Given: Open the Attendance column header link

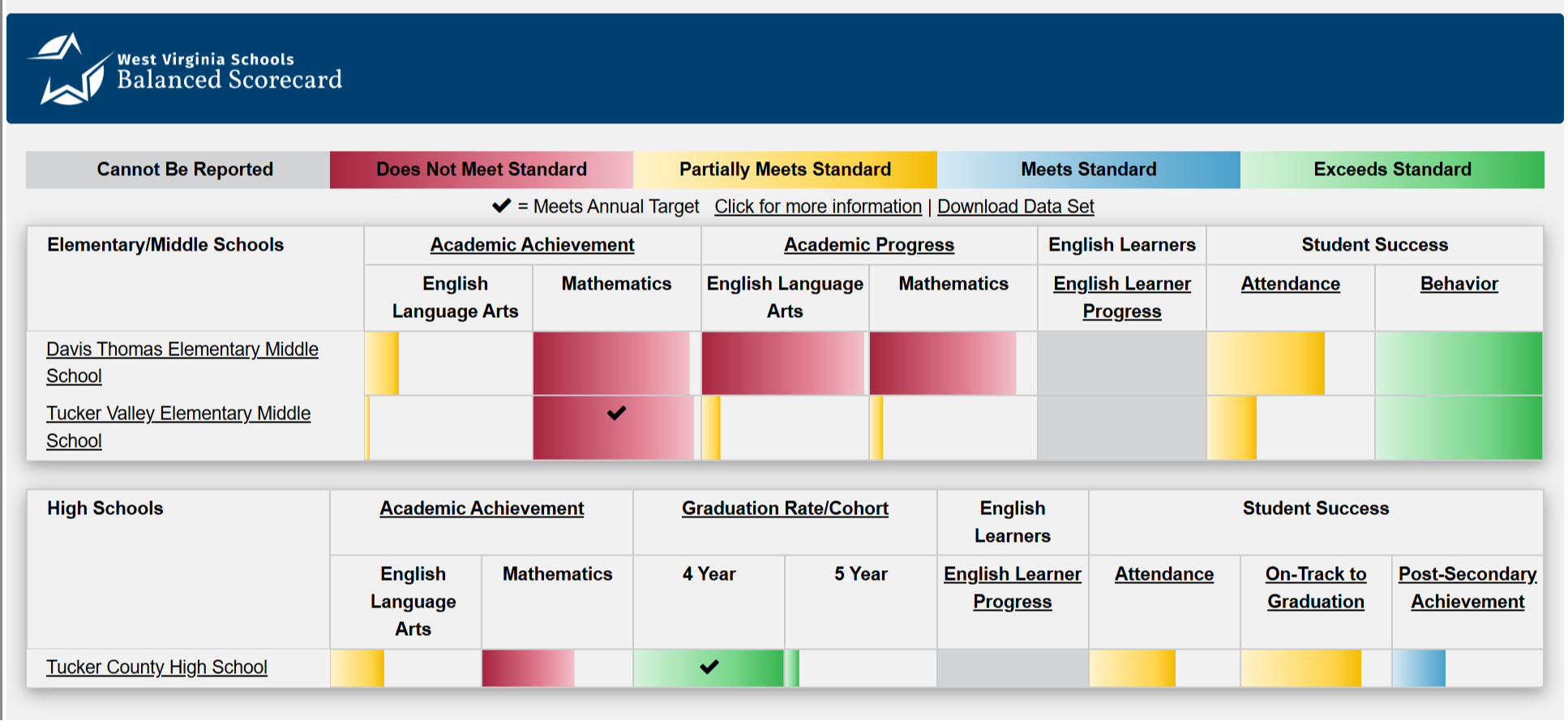Looking at the screenshot, I should 1290,284.
